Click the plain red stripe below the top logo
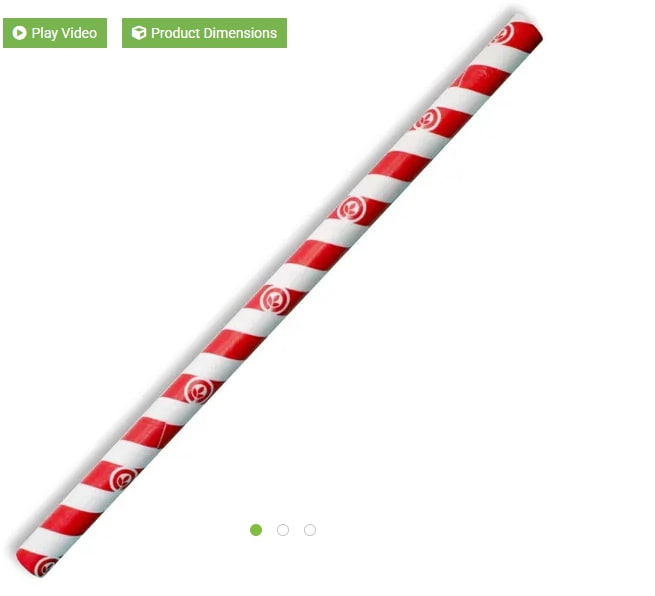 [481, 78]
